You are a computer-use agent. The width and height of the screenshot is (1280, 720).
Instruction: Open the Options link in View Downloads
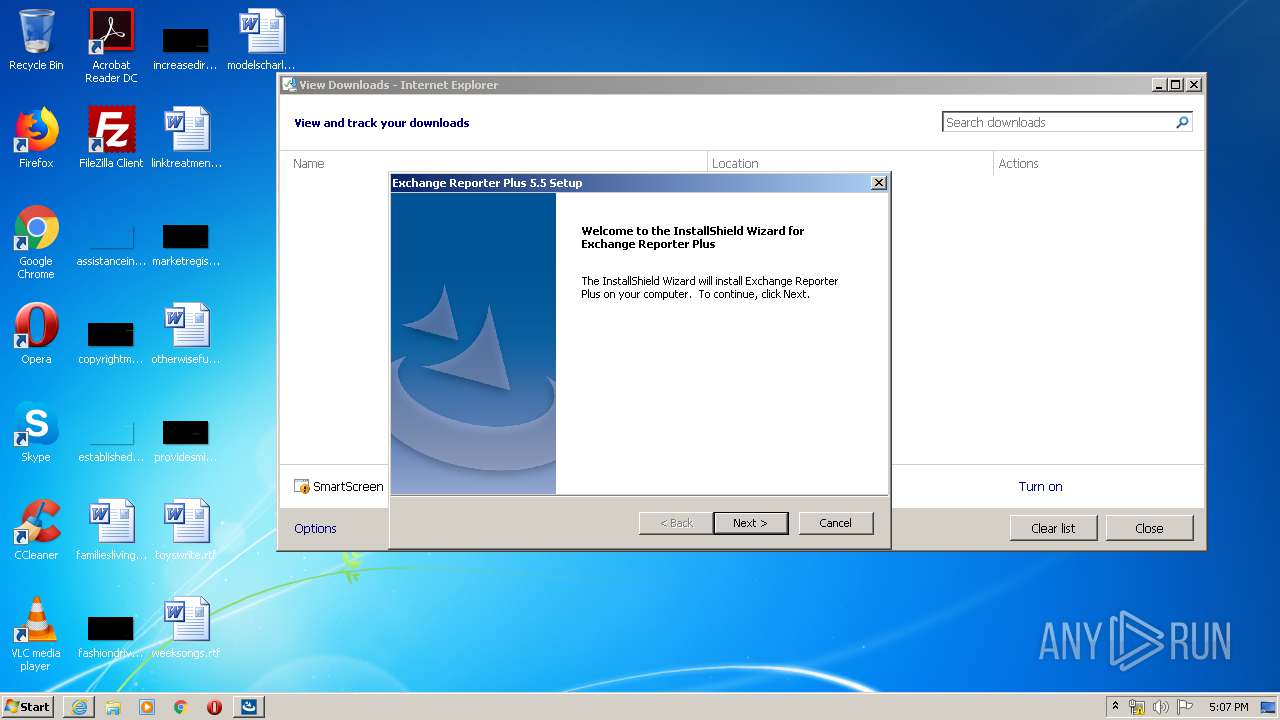[x=315, y=528]
